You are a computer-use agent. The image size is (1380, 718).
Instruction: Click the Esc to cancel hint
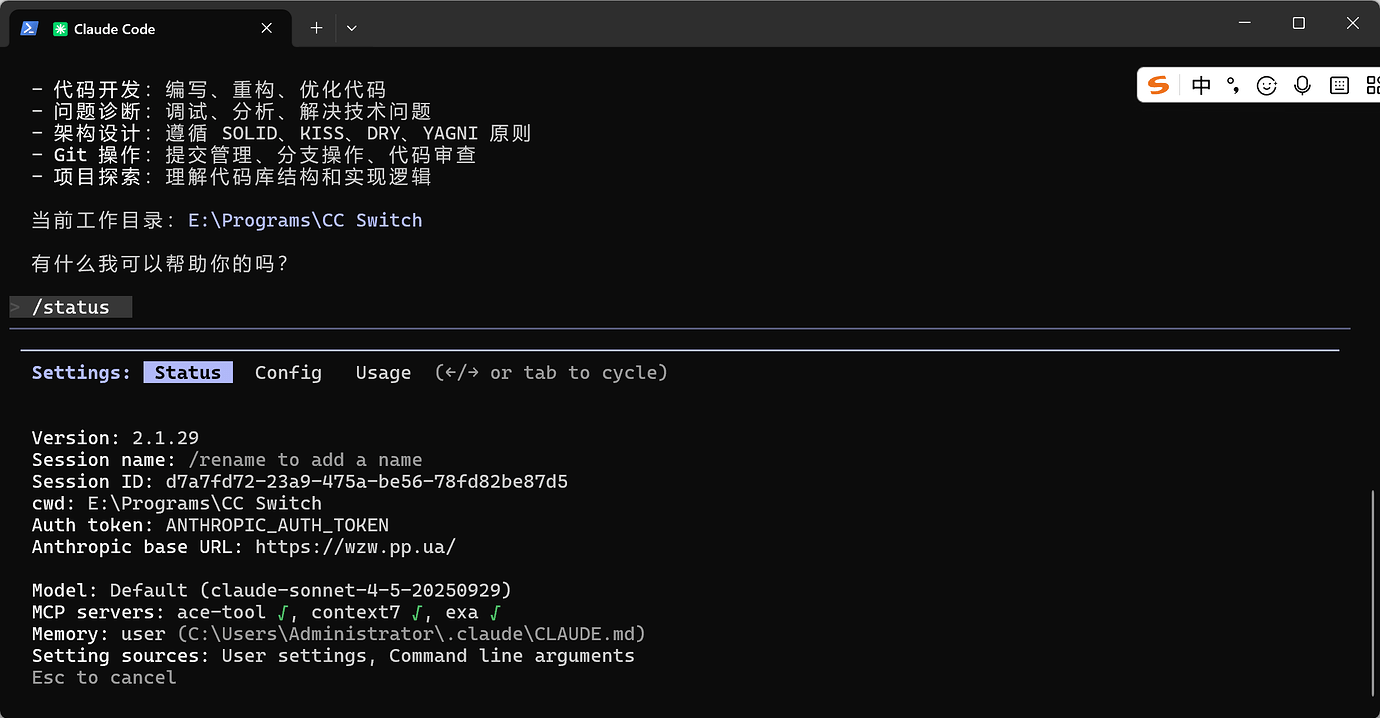click(104, 678)
